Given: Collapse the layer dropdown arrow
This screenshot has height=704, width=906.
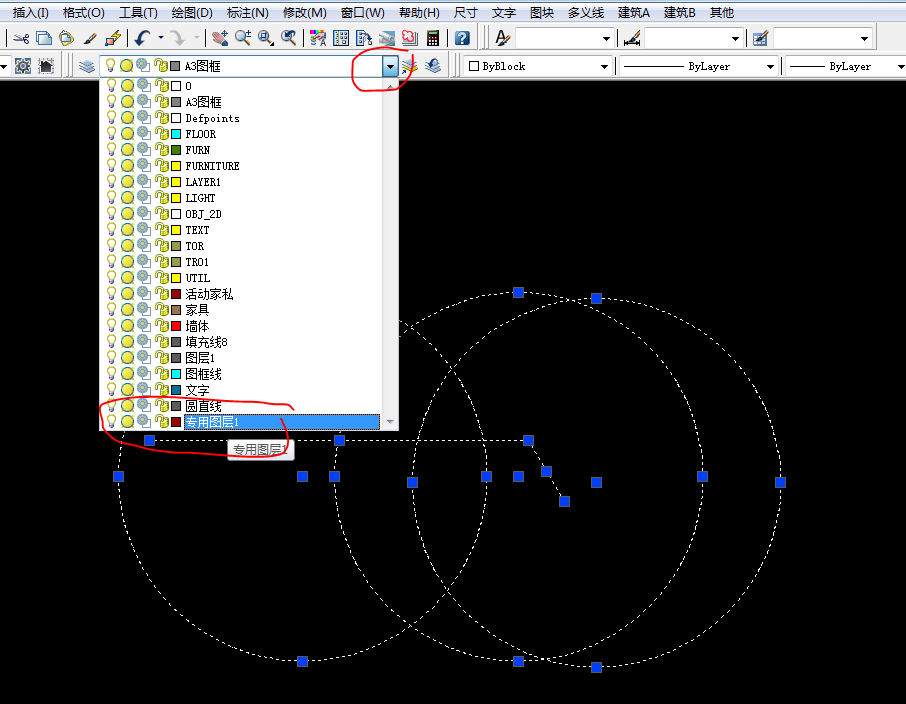Looking at the screenshot, I should (390, 66).
